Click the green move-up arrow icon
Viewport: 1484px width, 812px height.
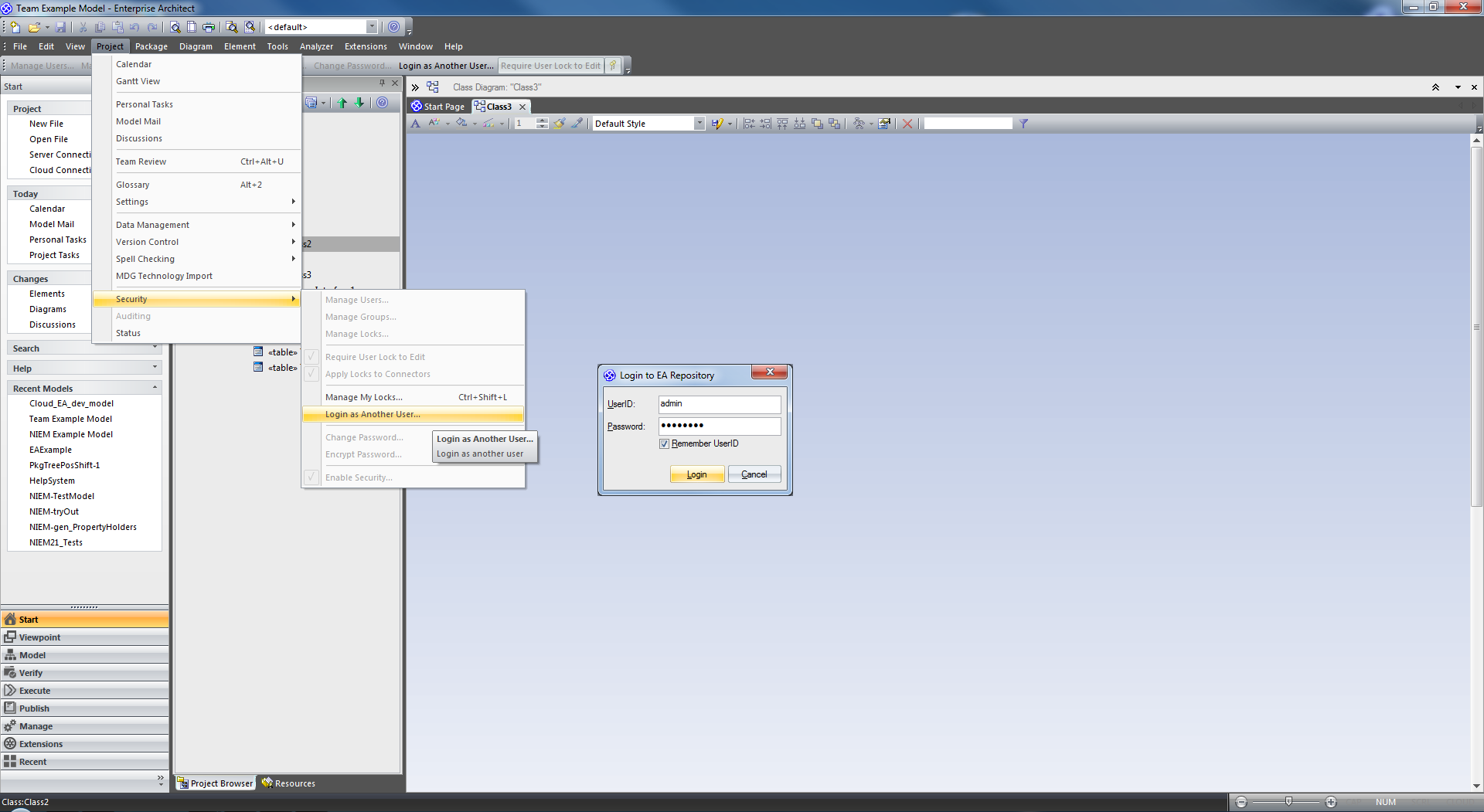(x=342, y=103)
